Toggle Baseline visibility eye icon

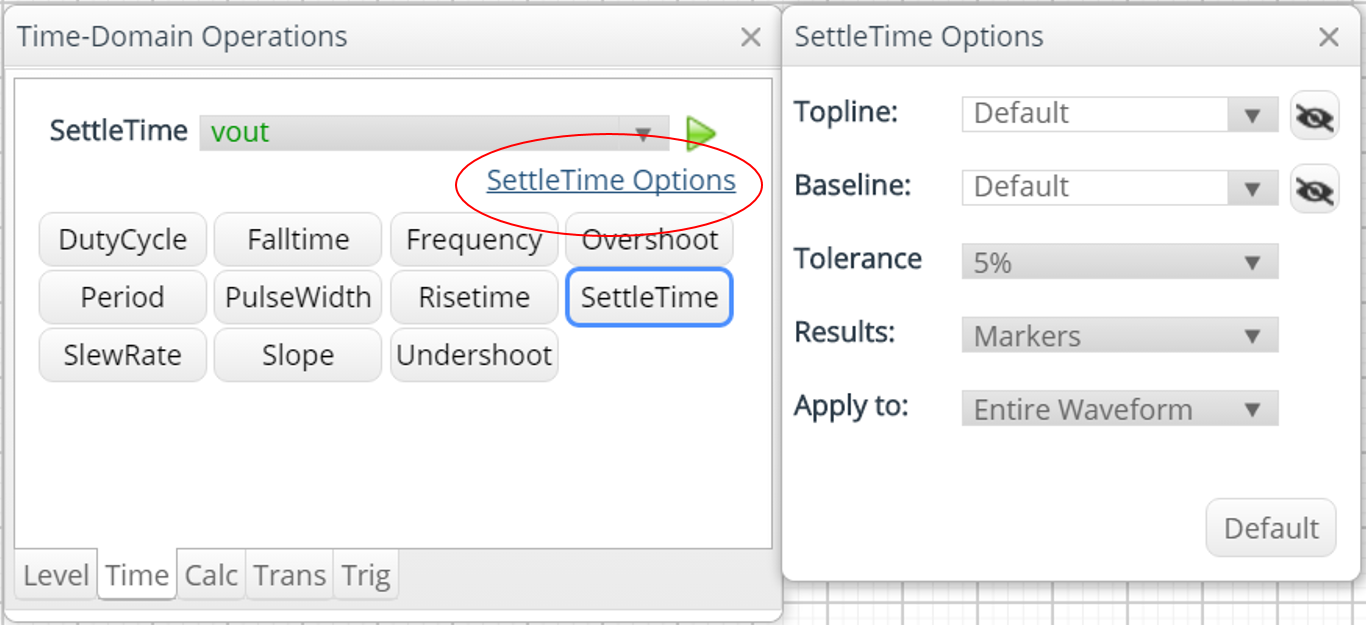tap(1314, 189)
